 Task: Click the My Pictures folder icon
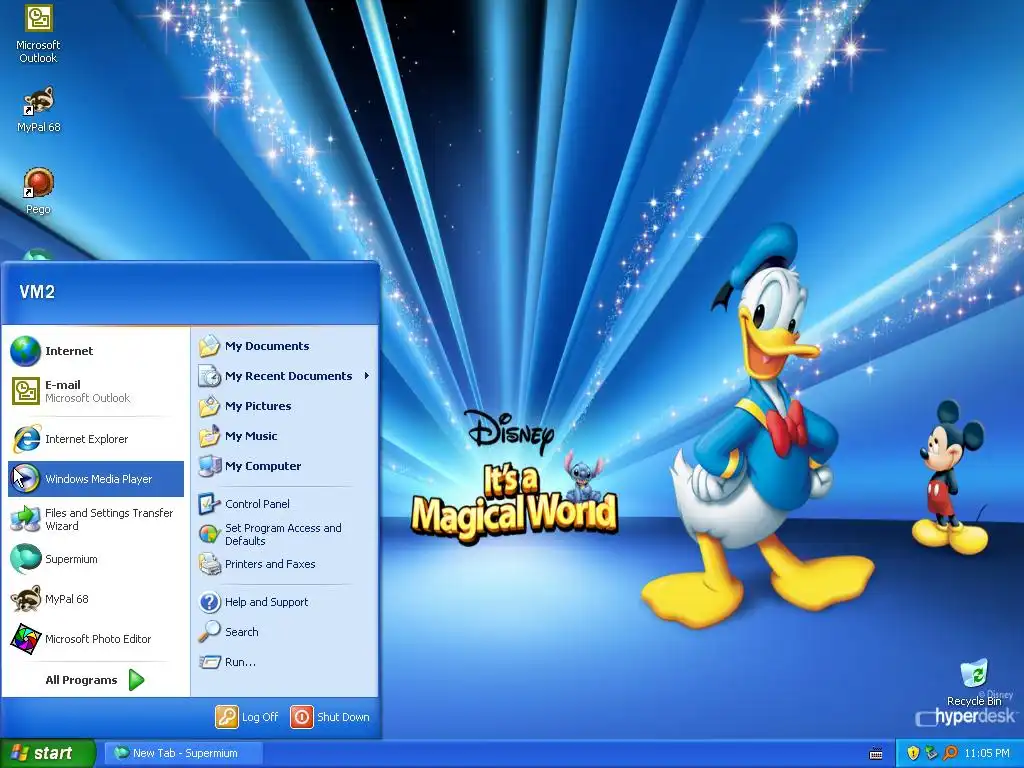pos(209,406)
